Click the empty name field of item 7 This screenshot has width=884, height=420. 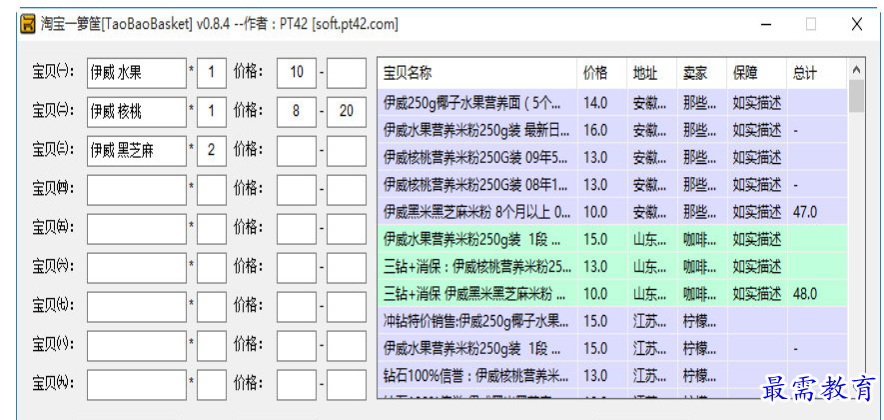coord(136,307)
